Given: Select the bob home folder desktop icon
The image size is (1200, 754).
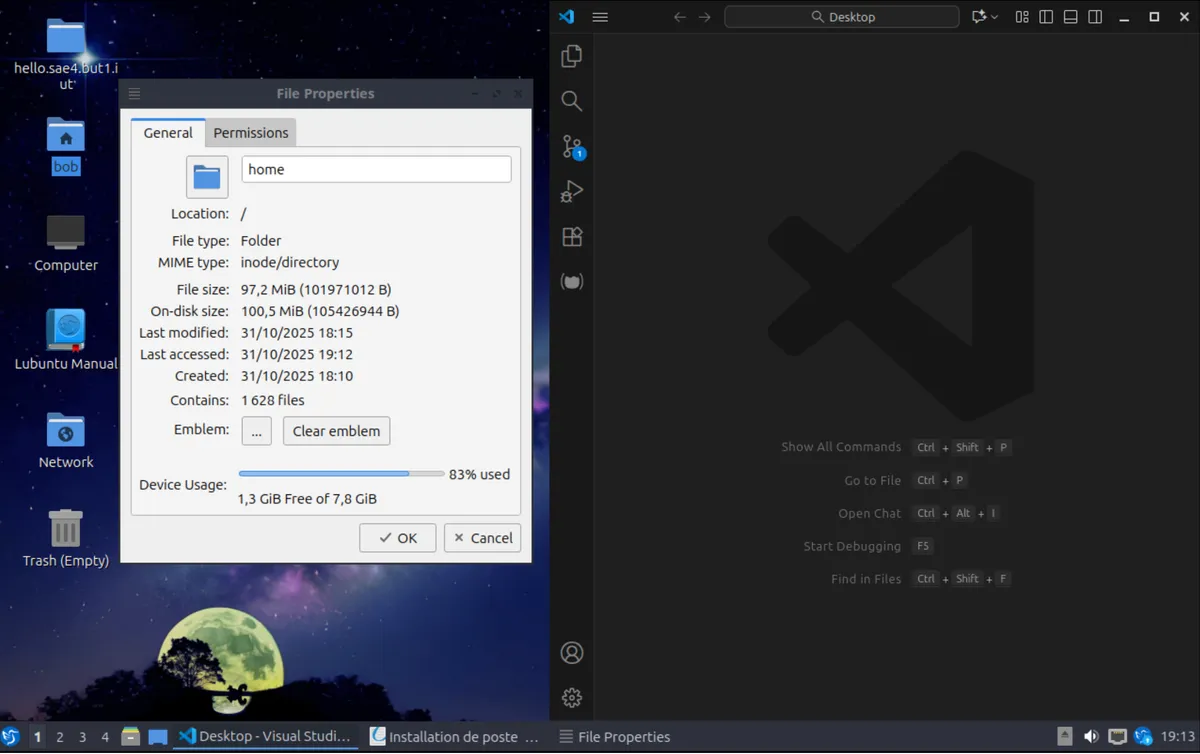Looking at the screenshot, I should point(66,145).
